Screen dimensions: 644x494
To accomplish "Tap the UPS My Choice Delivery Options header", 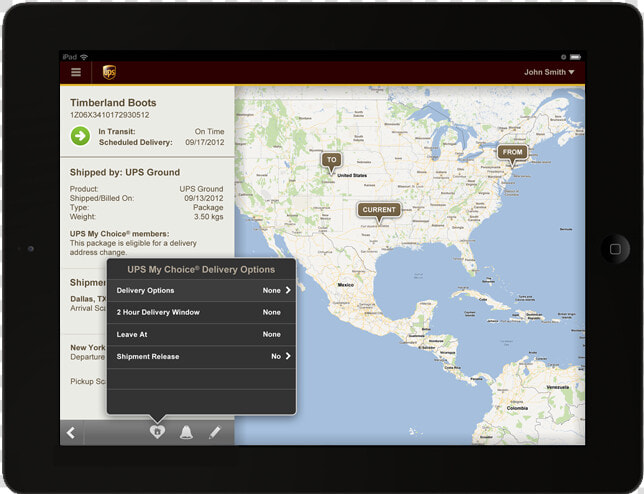I will (201, 270).
